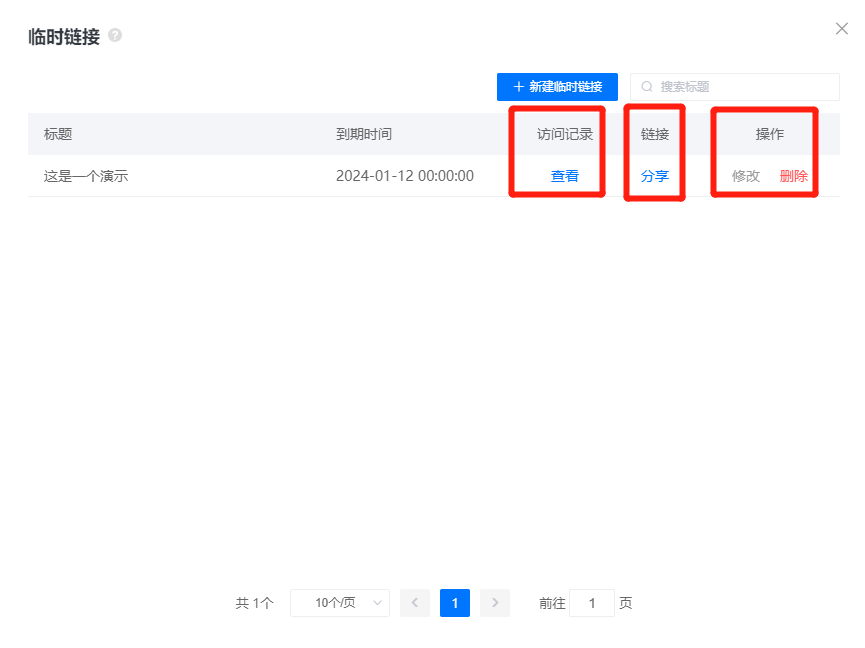
Task: Click the 访问记录 column header
Action: [x=565, y=134]
